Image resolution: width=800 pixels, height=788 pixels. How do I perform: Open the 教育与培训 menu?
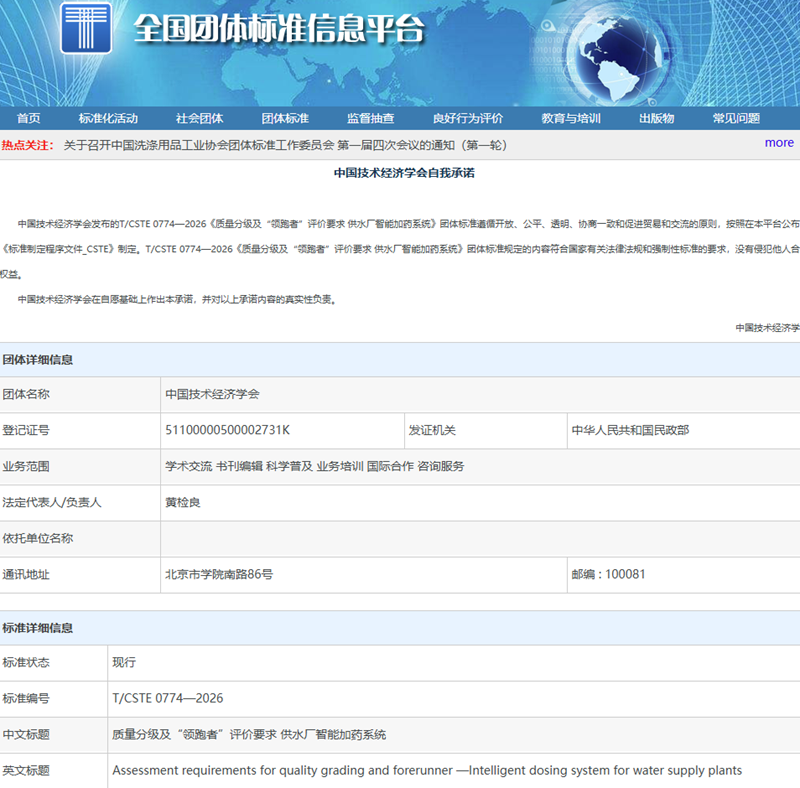click(571, 118)
